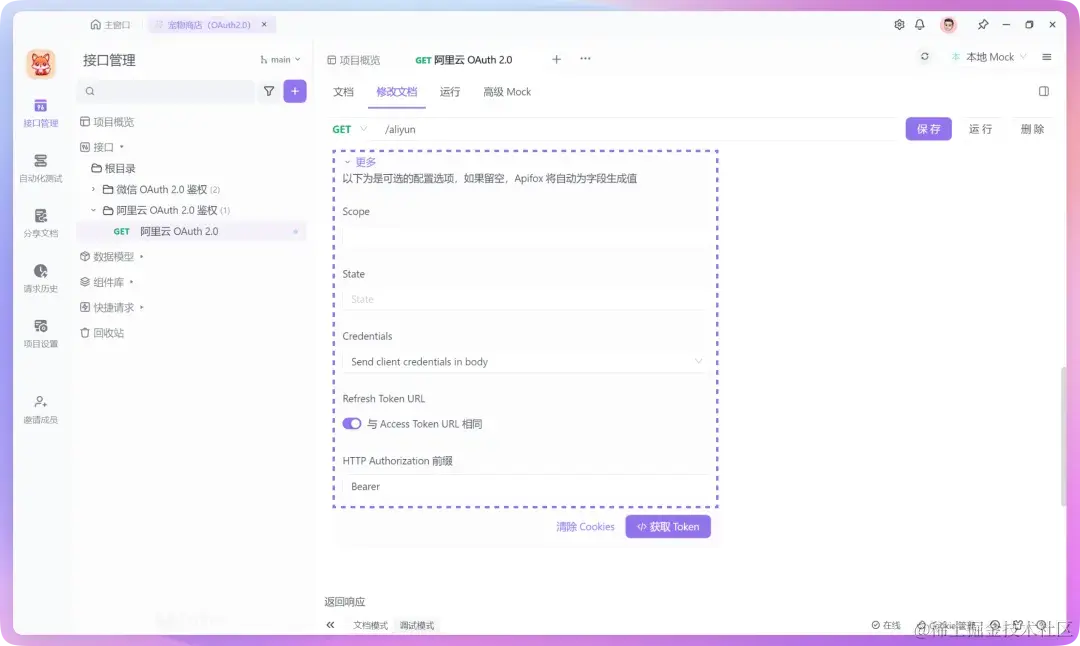Image resolution: width=1080 pixels, height=646 pixels.
Task: Click the purple plus add button
Action: pyautogui.click(x=295, y=91)
